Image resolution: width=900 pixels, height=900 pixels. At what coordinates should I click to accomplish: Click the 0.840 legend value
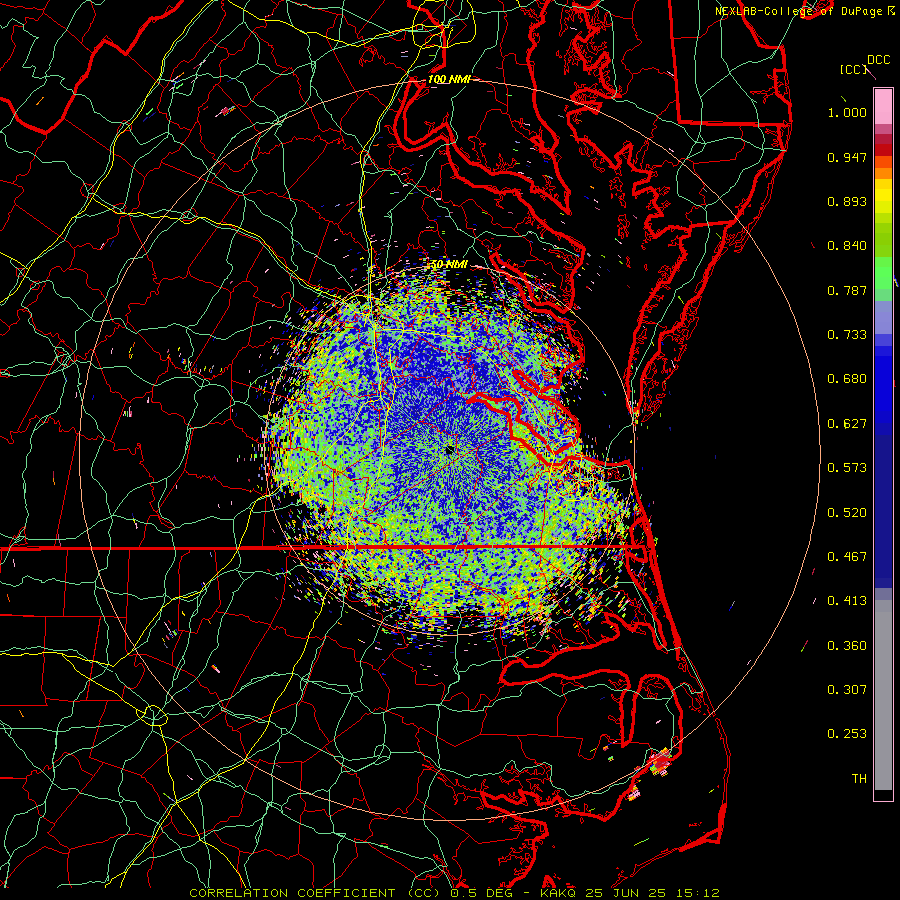[847, 246]
